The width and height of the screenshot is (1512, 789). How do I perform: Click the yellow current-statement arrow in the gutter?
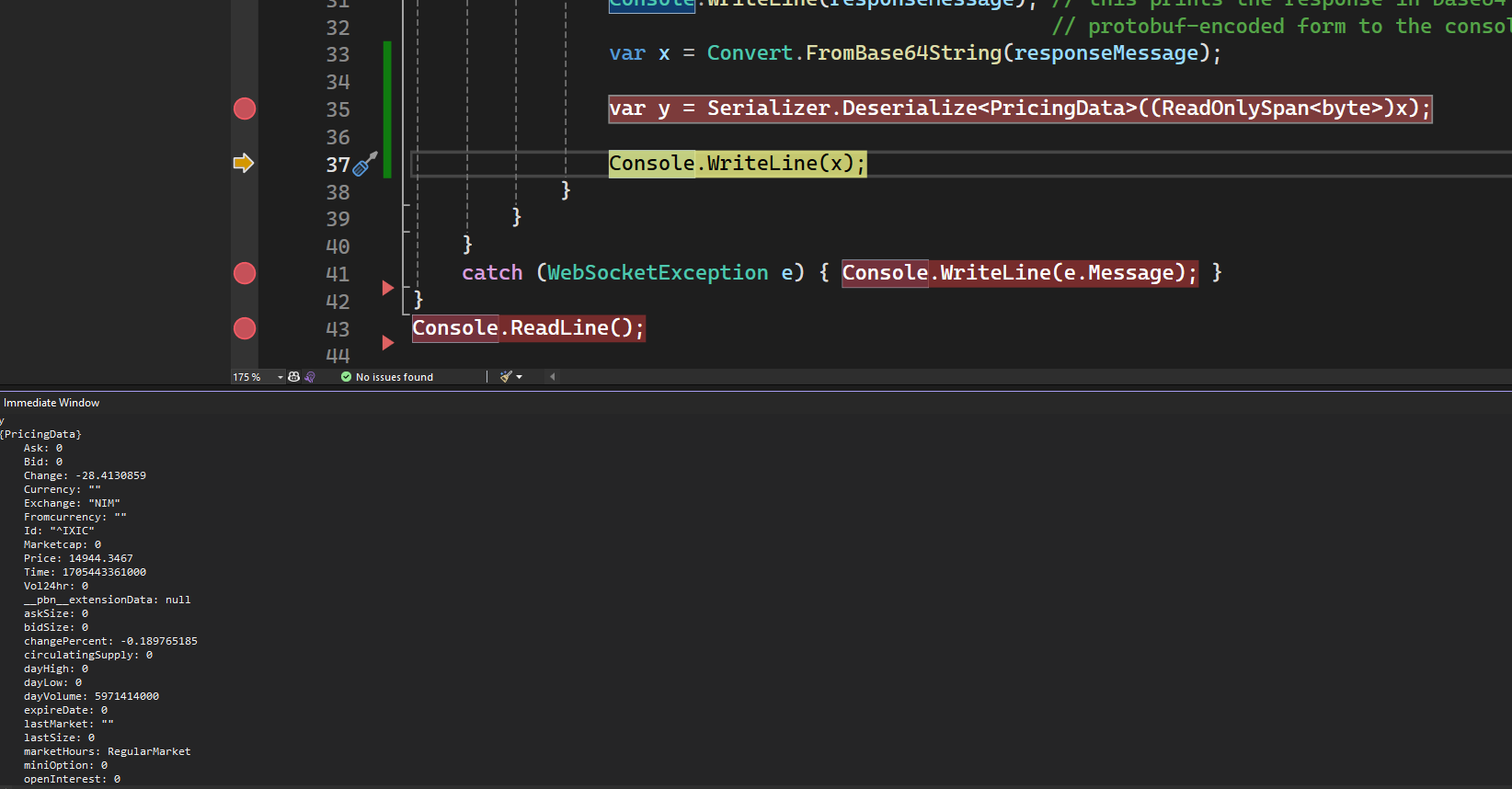(243, 164)
